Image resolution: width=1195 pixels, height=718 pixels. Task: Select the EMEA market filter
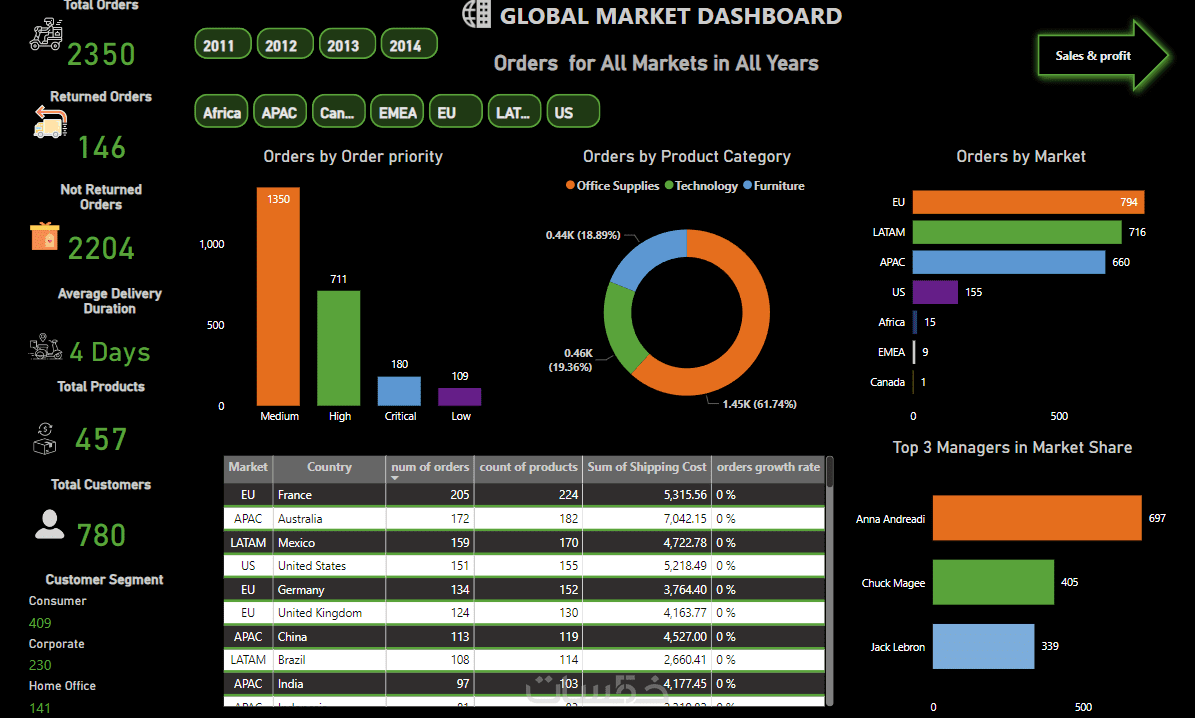coord(397,111)
